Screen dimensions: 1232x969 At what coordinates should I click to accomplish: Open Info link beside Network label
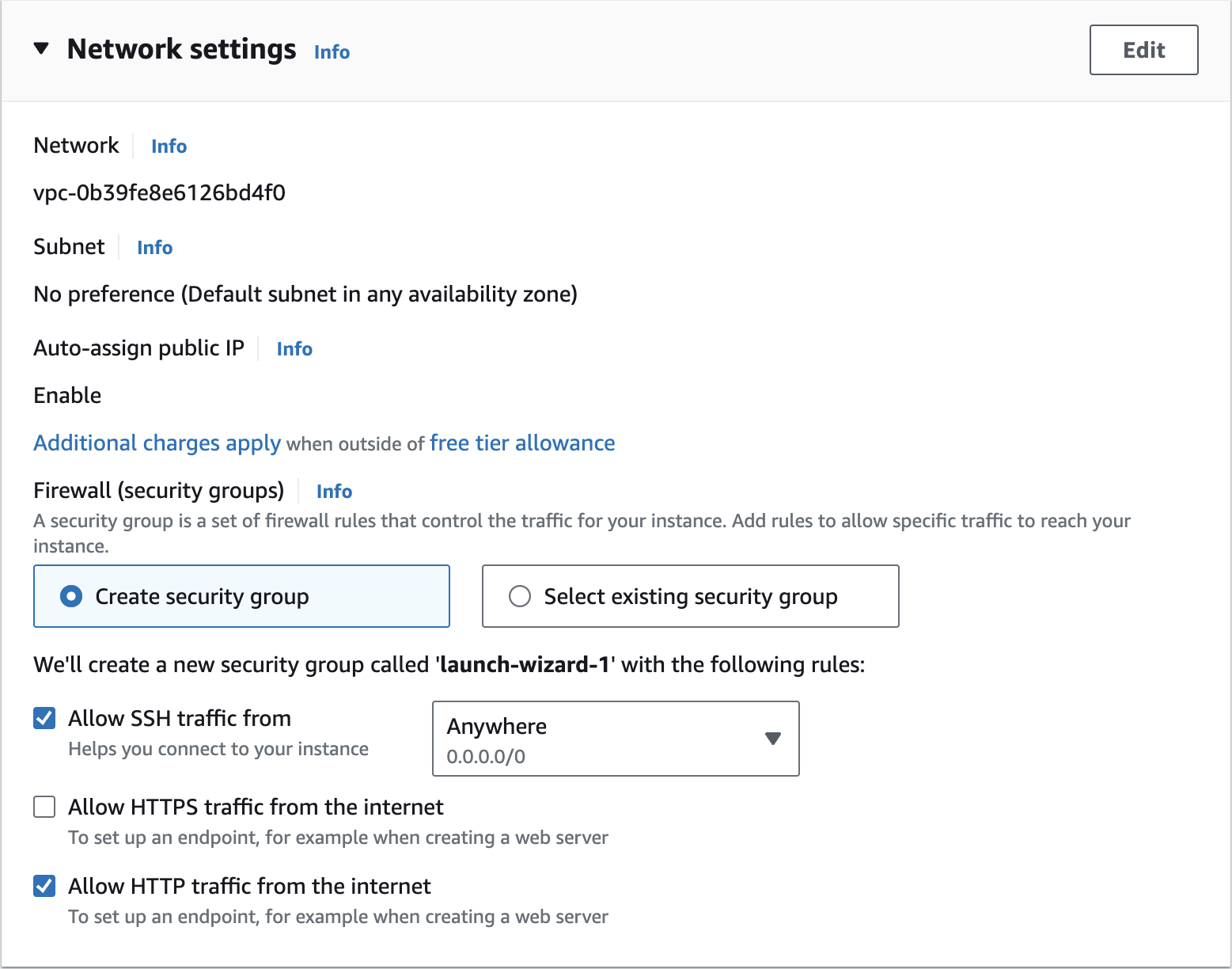169,146
